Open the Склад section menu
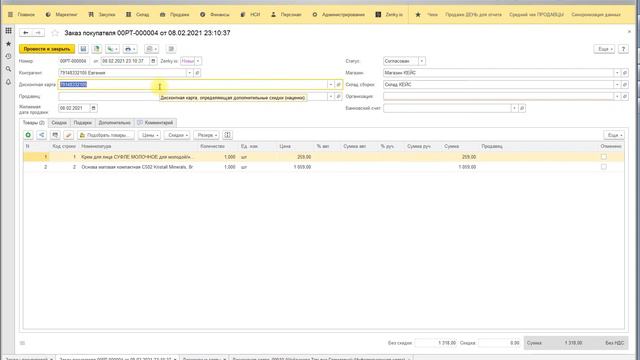Viewport: 640px width, 360px height. [x=138, y=14]
